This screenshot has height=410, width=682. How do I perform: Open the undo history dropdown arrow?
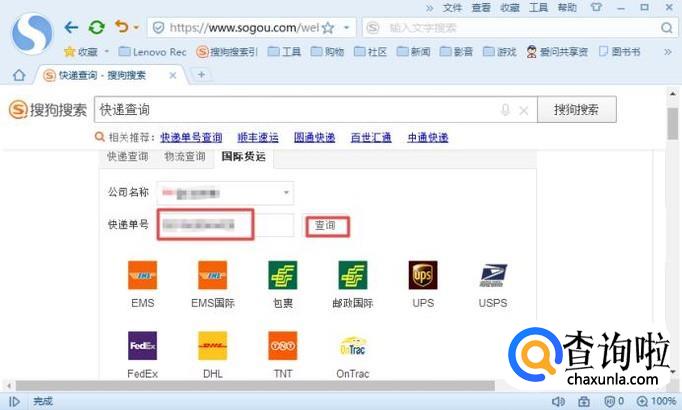[x=136, y=28]
